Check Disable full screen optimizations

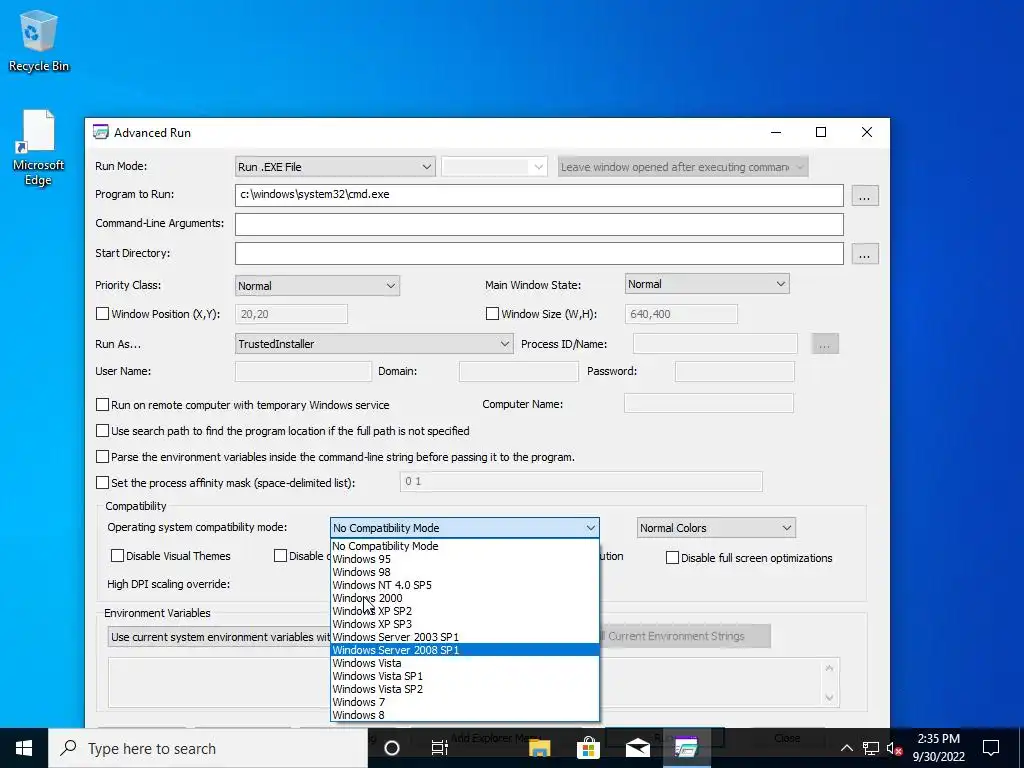tap(672, 558)
